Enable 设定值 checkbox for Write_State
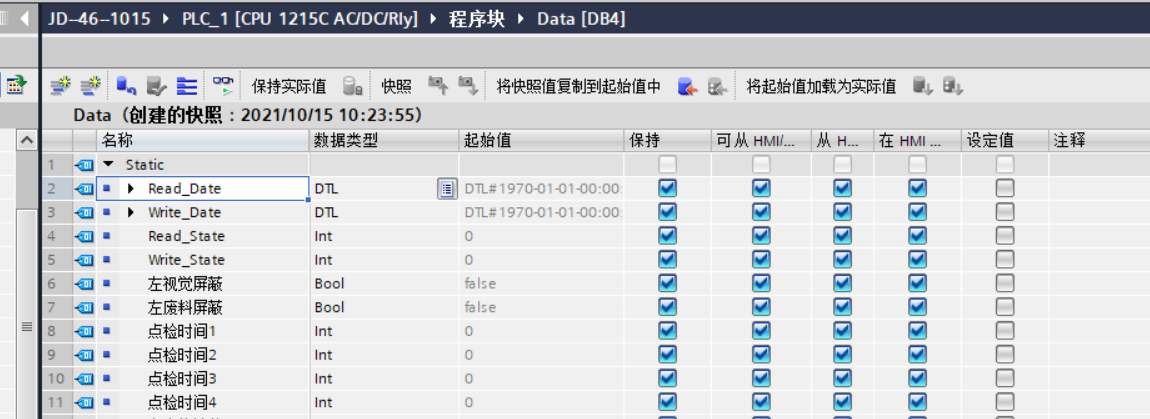Viewport: 1150px width, 419px height. click(x=1004, y=260)
